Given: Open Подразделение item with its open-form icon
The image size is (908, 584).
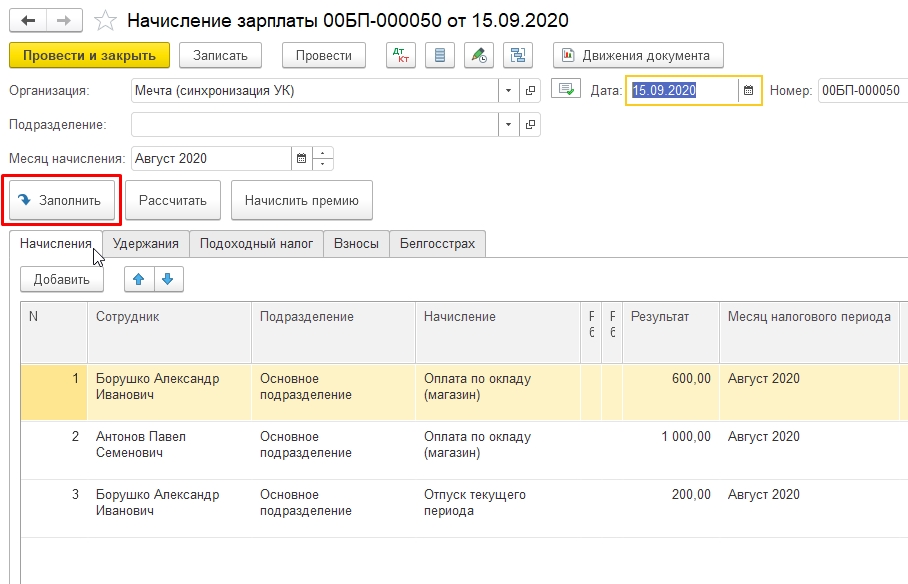Looking at the screenshot, I should [x=530, y=125].
